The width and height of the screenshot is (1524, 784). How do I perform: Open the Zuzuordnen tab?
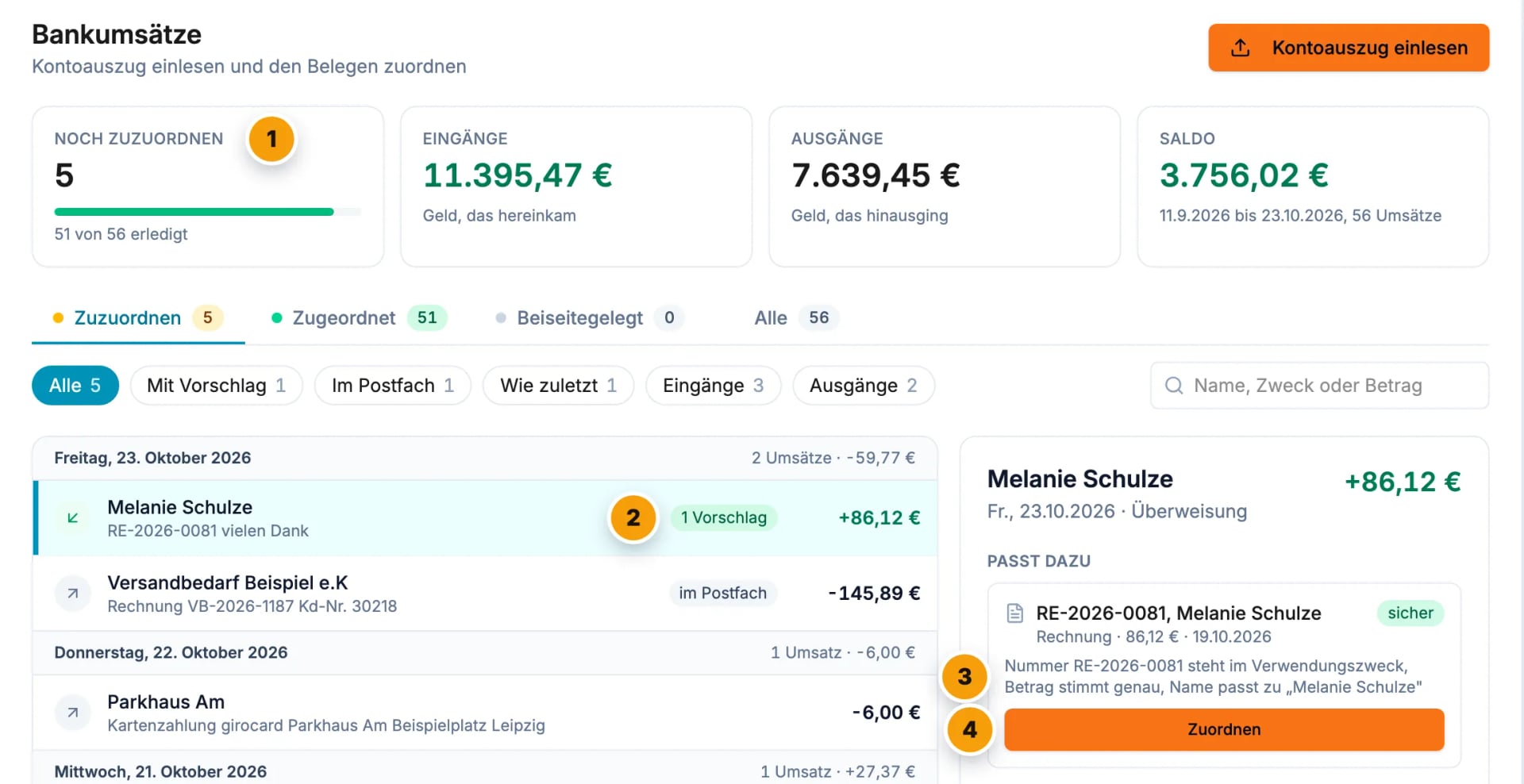(x=138, y=318)
